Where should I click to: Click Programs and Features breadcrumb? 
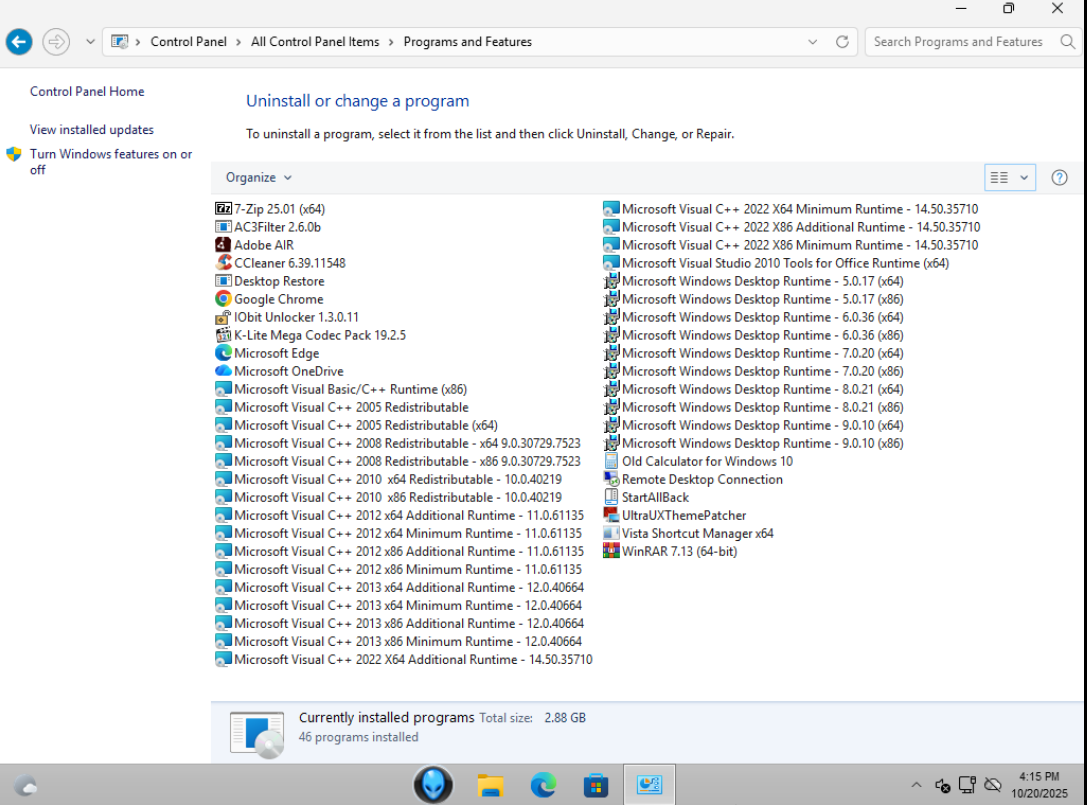pyautogui.click(x=467, y=42)
